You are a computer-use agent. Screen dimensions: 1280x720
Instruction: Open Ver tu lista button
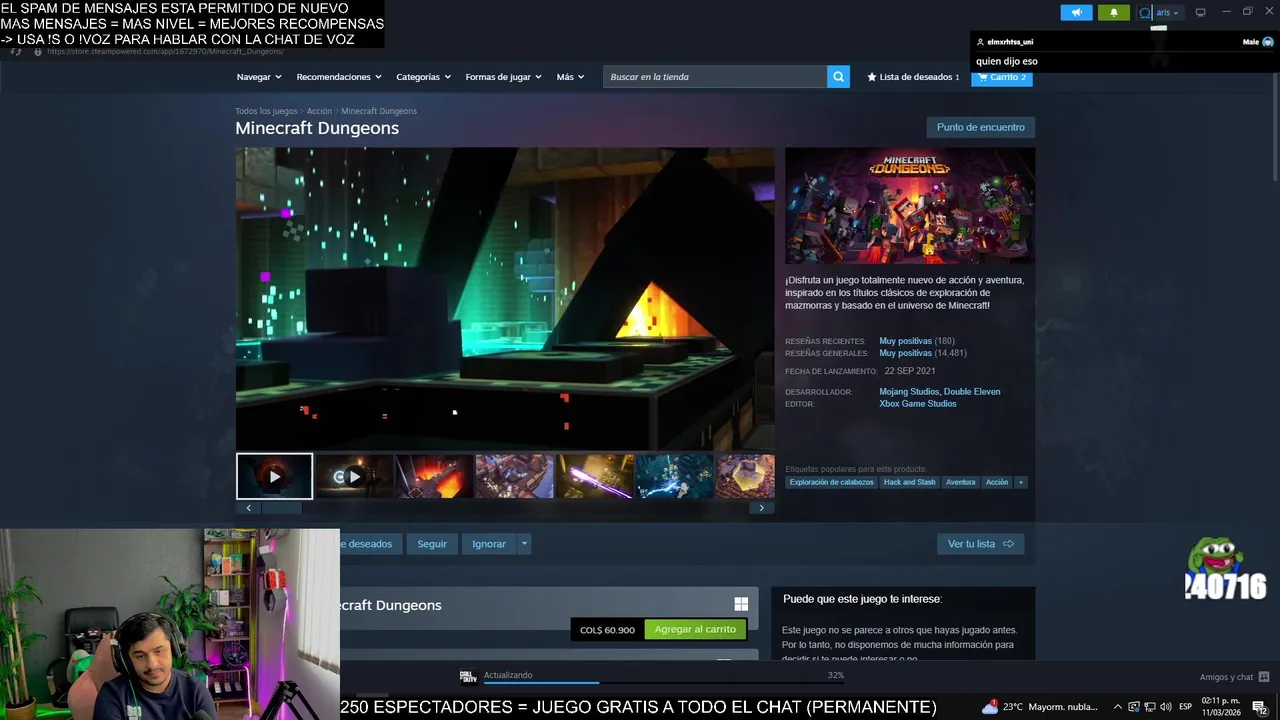980,544
